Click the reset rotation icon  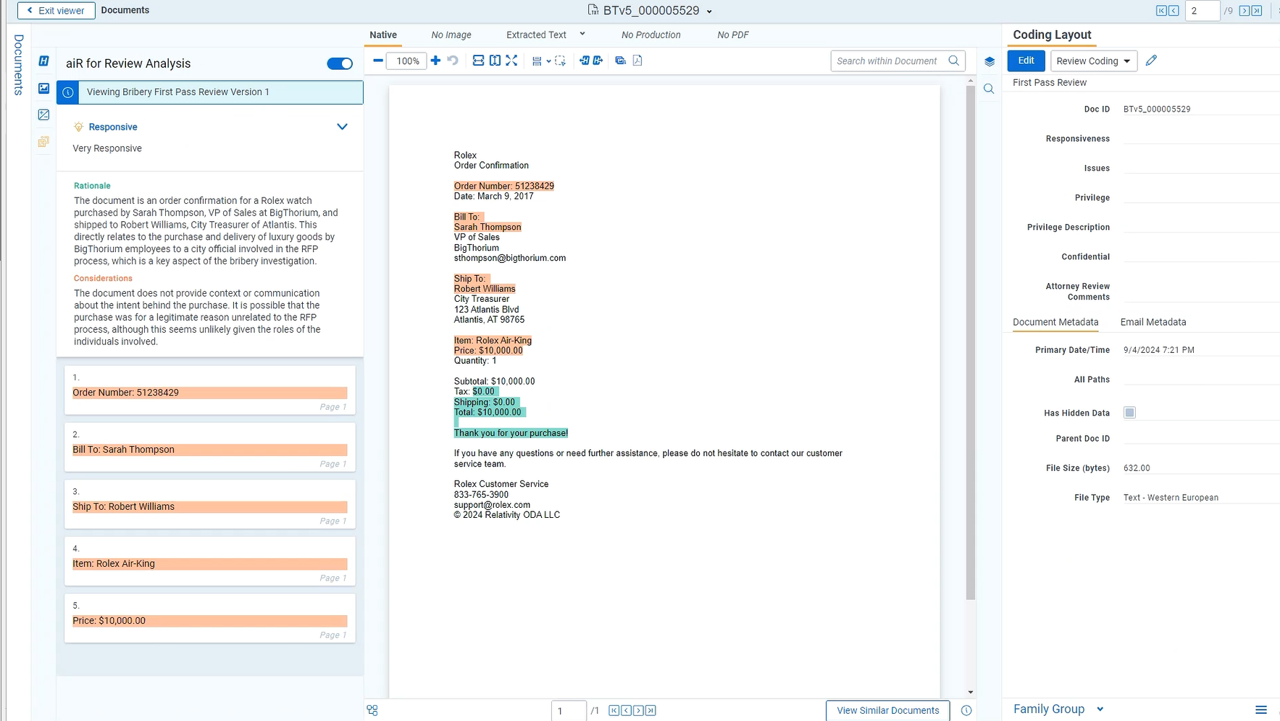[x=452, y=60]
